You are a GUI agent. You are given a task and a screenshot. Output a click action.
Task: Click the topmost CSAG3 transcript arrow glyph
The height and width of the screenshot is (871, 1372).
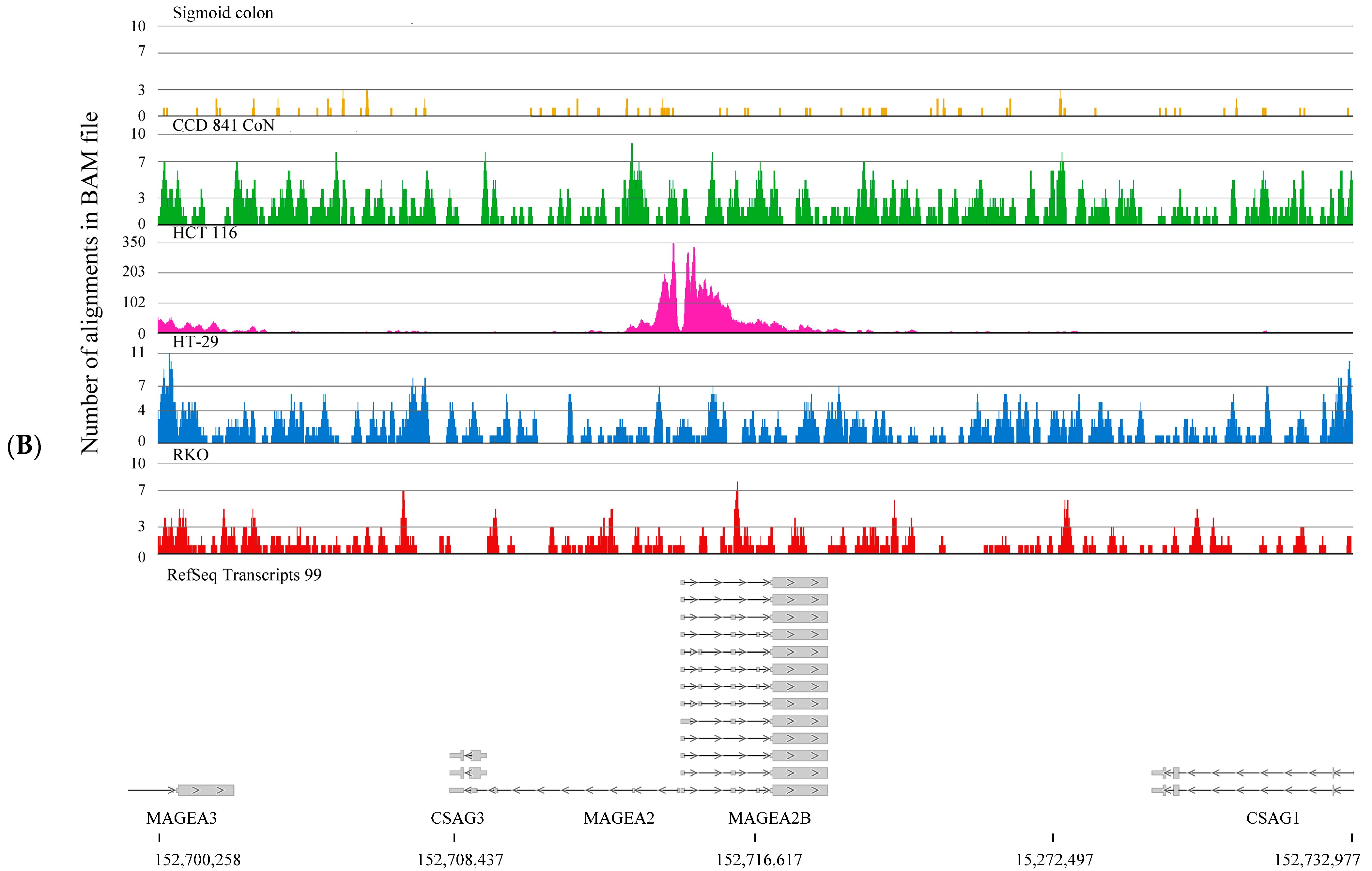coord(468,756)
